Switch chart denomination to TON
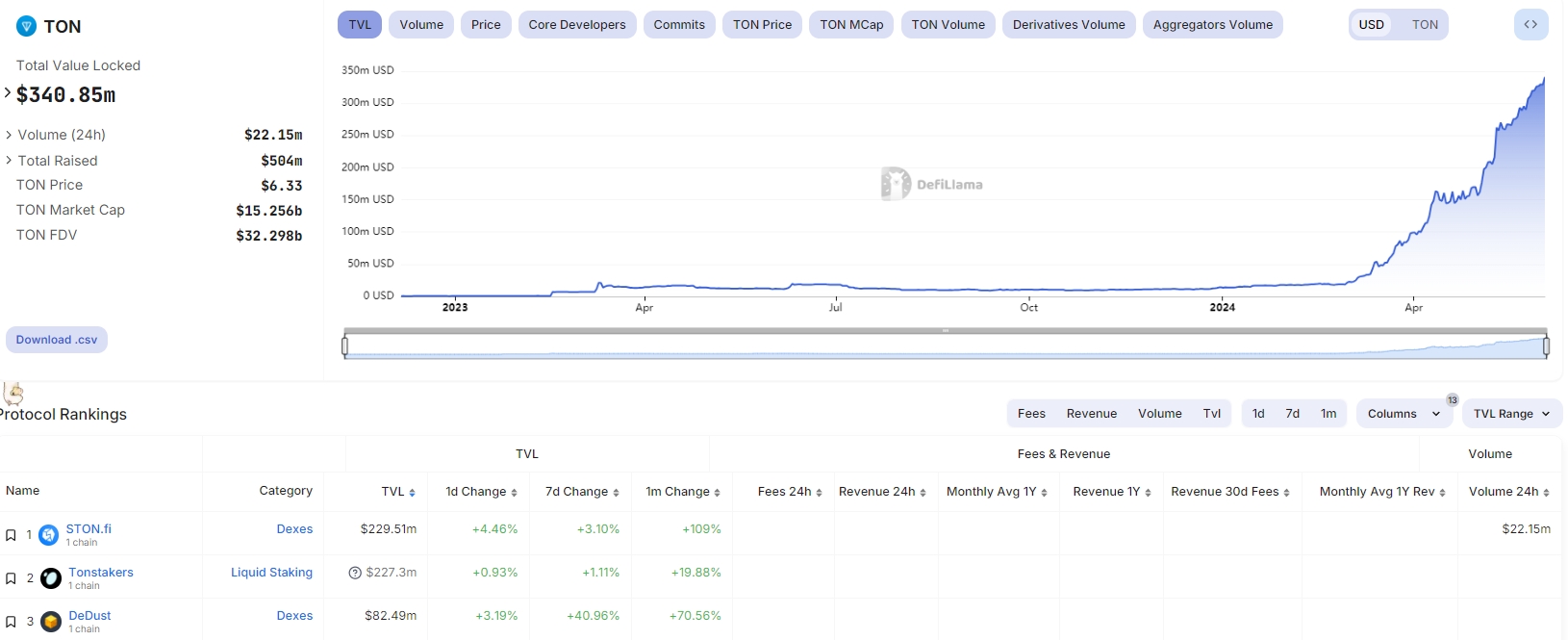 (x=1425, y=25)
